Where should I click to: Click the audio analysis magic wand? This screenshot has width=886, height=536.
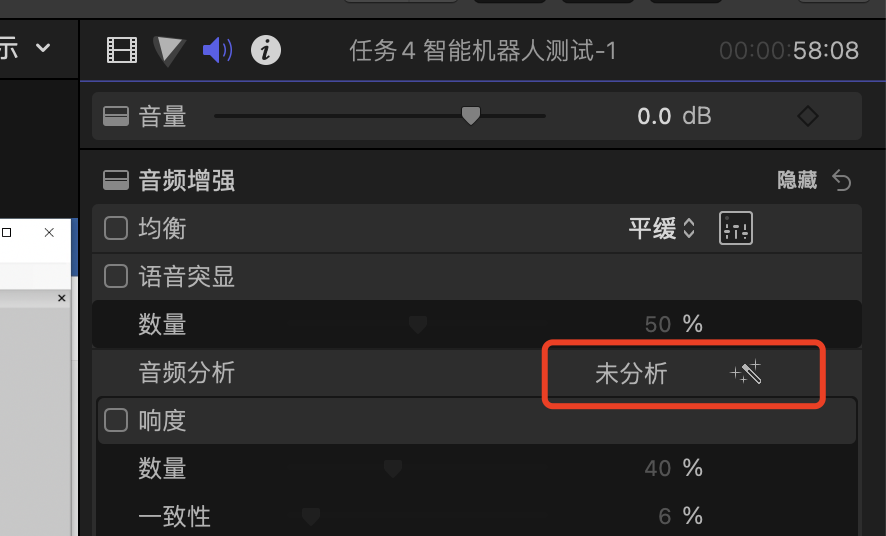coord(746,373)
